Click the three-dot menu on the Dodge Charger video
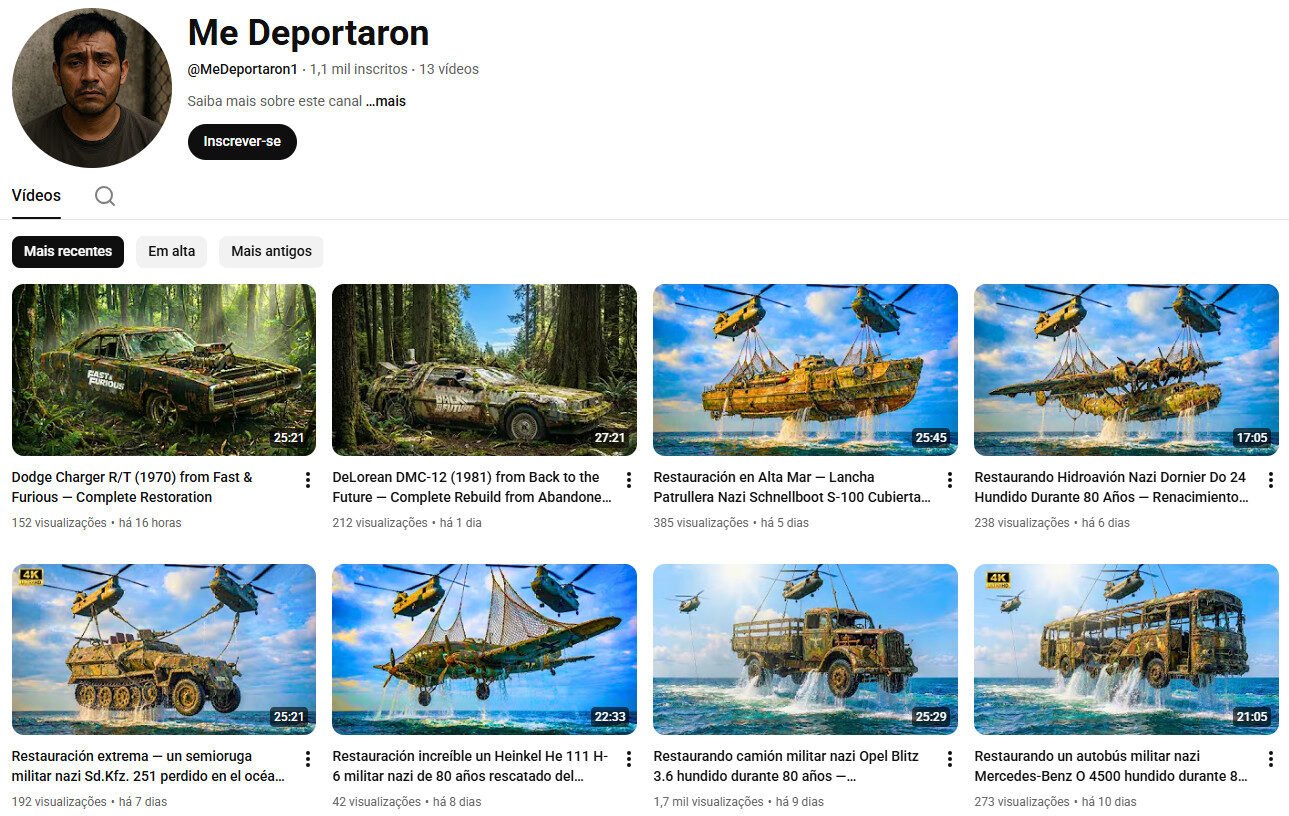The width and height of the screenshot is (1289, 816). [x=307, y=480]
